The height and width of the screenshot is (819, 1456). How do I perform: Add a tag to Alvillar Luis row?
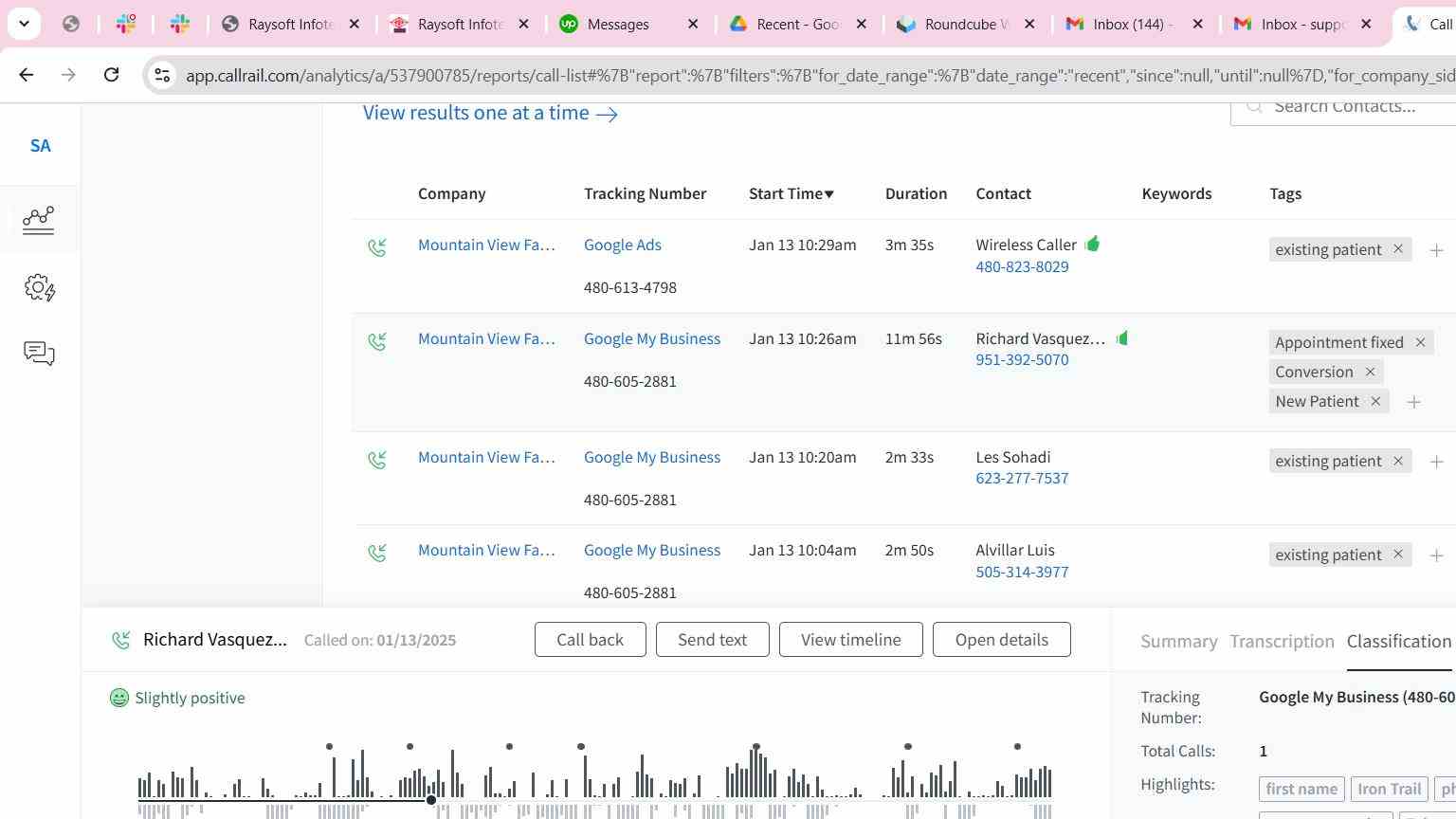(x=1436, y=555)
